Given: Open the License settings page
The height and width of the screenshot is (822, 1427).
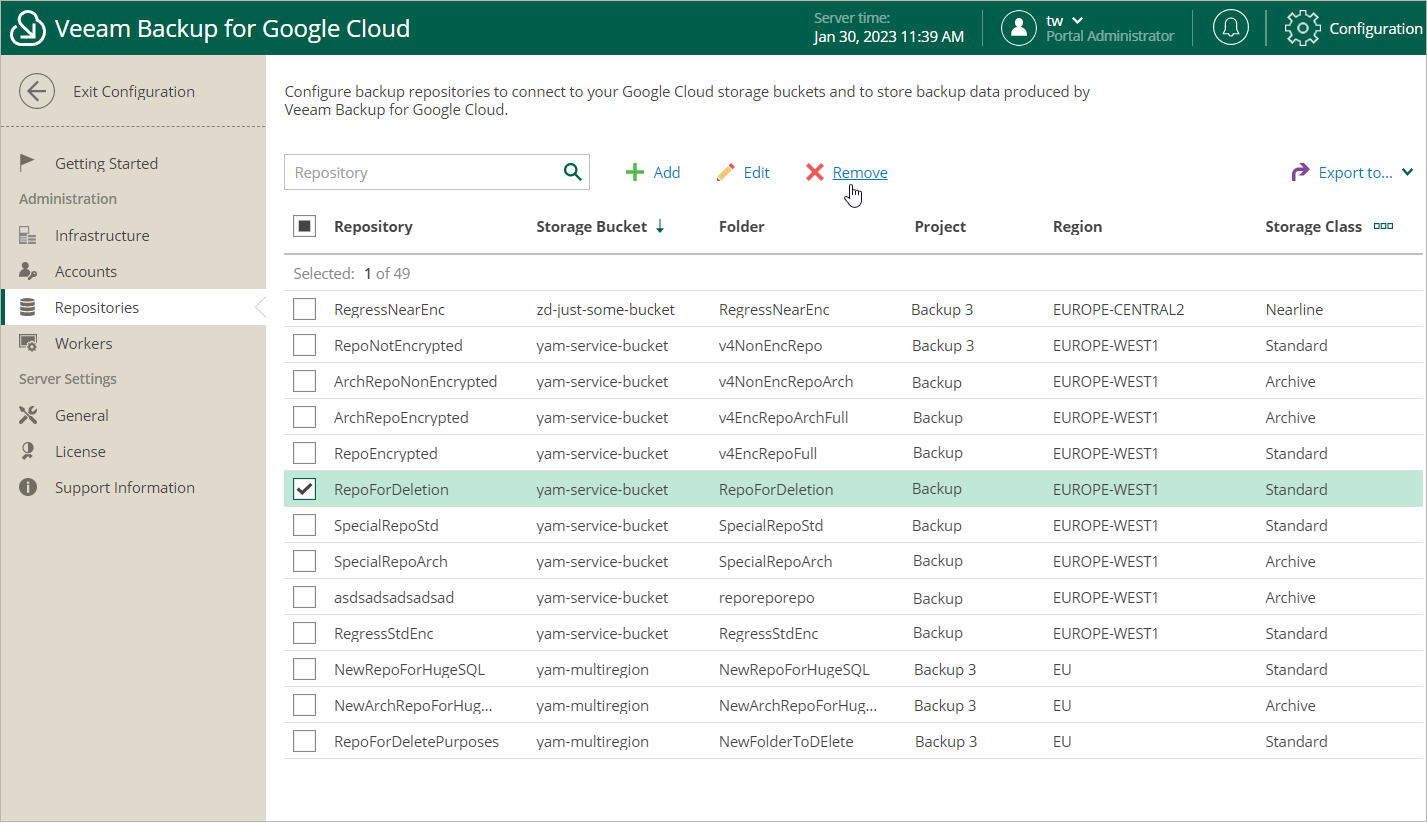Looking at the screenshot, I should tap(80, 452).
